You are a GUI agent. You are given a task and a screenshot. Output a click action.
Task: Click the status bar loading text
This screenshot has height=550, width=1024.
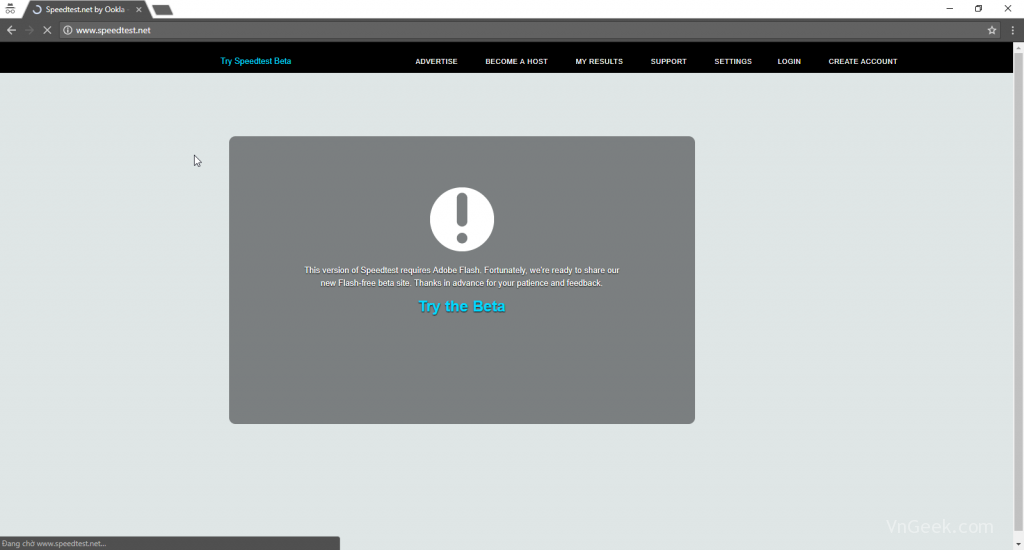54,543
